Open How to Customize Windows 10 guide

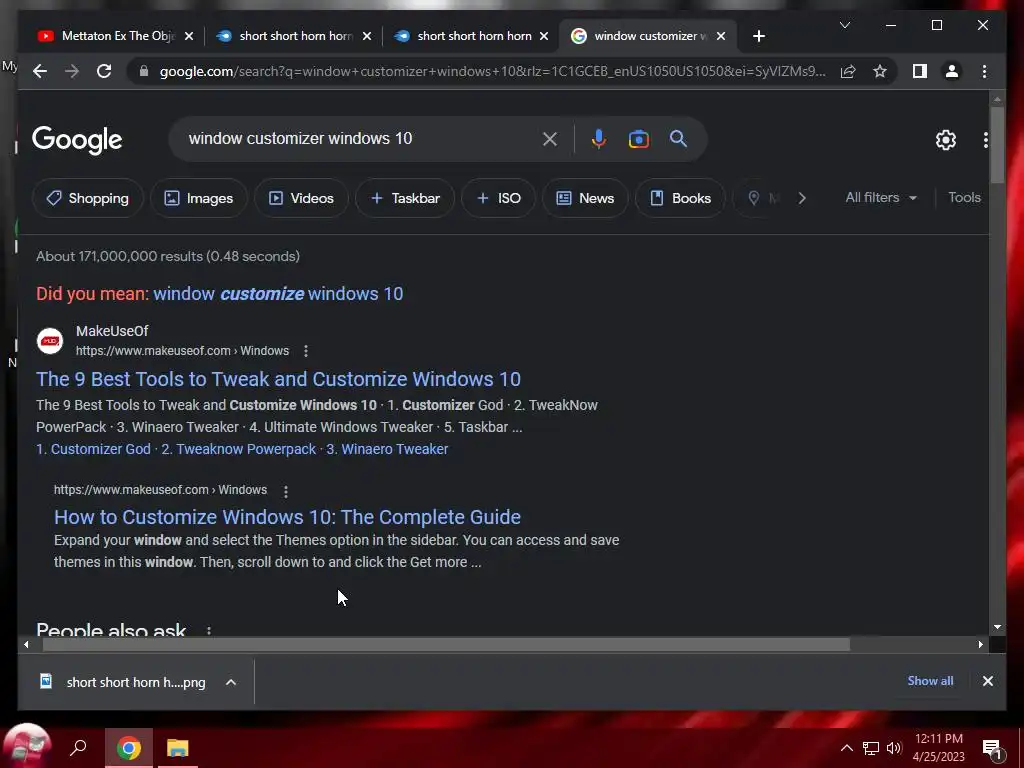click(x=287, y=517)
